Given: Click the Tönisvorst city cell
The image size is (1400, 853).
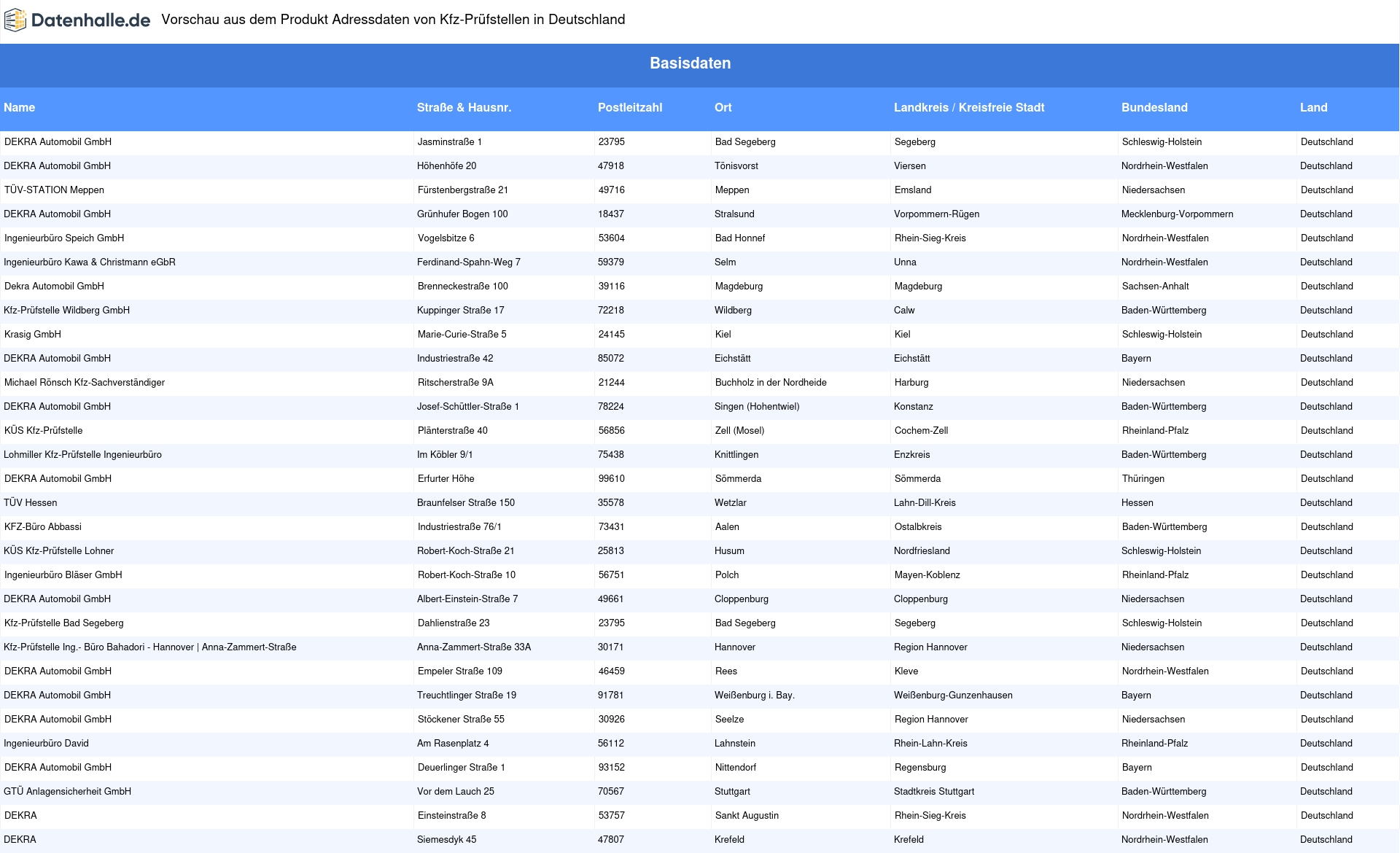Looking at the screenshot, I should tap(736, 165).
